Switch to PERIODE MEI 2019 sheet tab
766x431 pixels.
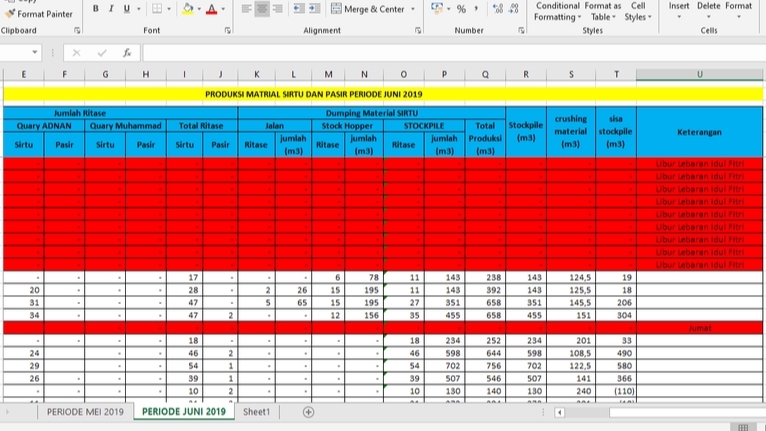pos(85,411)
